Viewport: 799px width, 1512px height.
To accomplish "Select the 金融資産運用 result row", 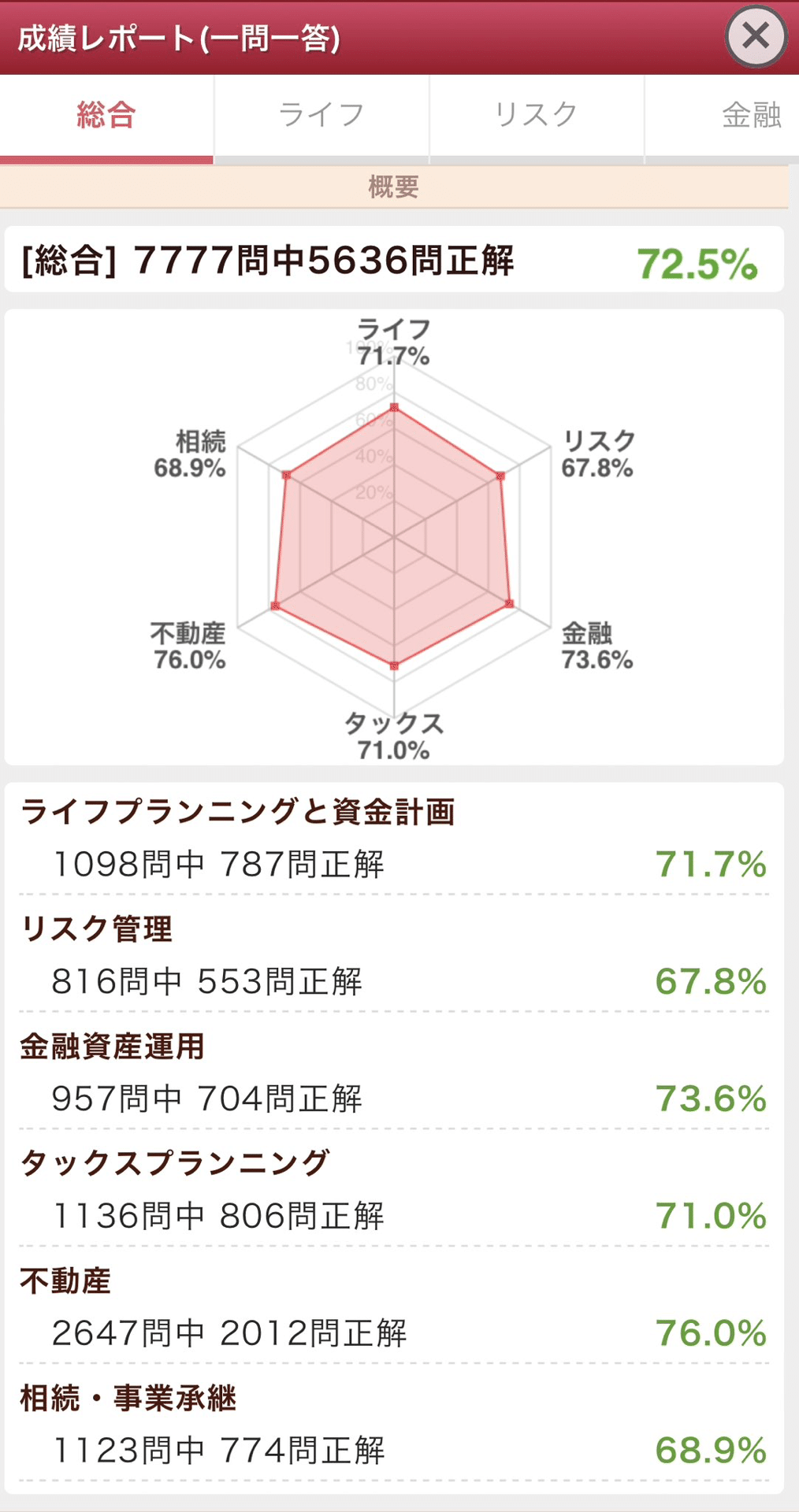I will 394,1072.
